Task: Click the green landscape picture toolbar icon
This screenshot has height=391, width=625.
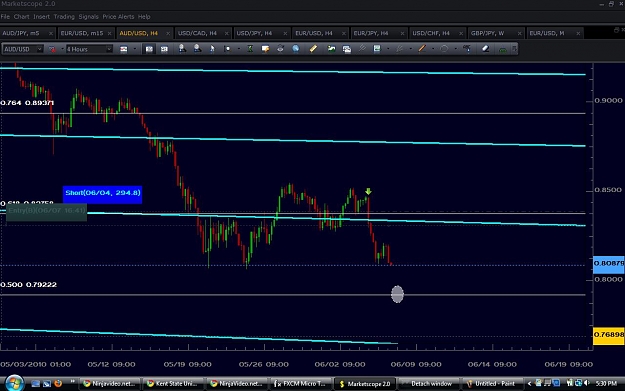Action: [x=331, y=49]
